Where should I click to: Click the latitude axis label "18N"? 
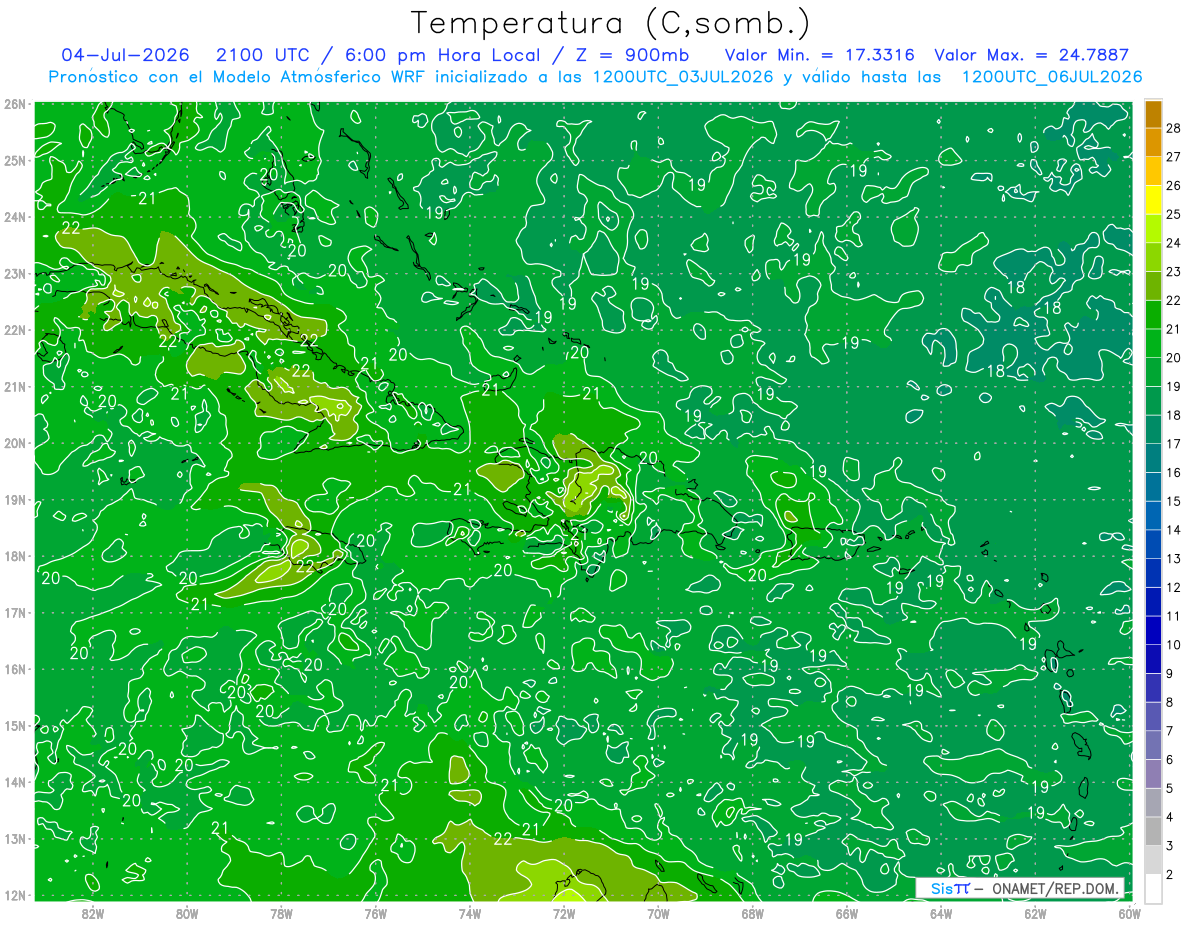click(15, 556)
